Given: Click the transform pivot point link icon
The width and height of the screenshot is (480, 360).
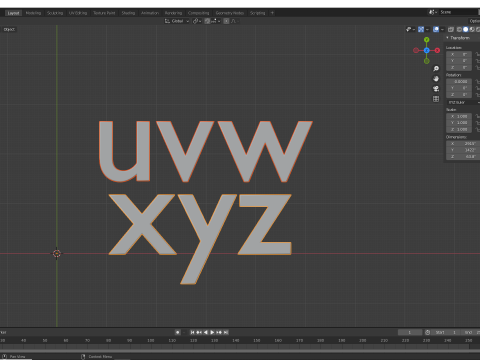Looking at the screenshot, I should (x=195, y=21).
